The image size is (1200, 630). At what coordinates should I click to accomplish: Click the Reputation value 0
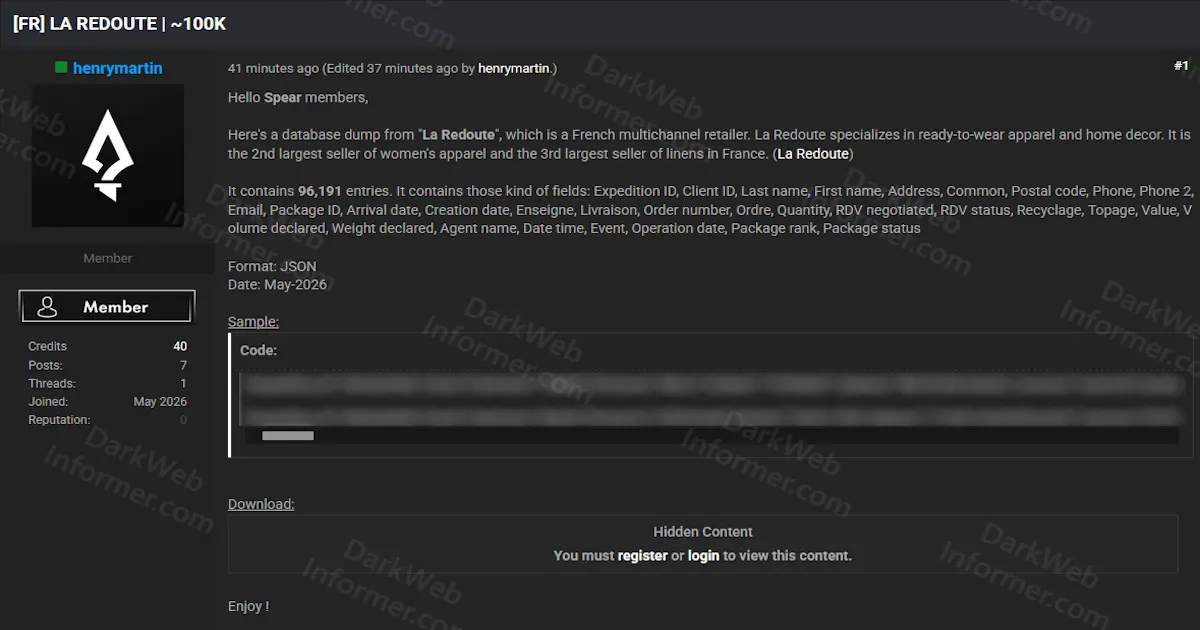click(183, 420)
